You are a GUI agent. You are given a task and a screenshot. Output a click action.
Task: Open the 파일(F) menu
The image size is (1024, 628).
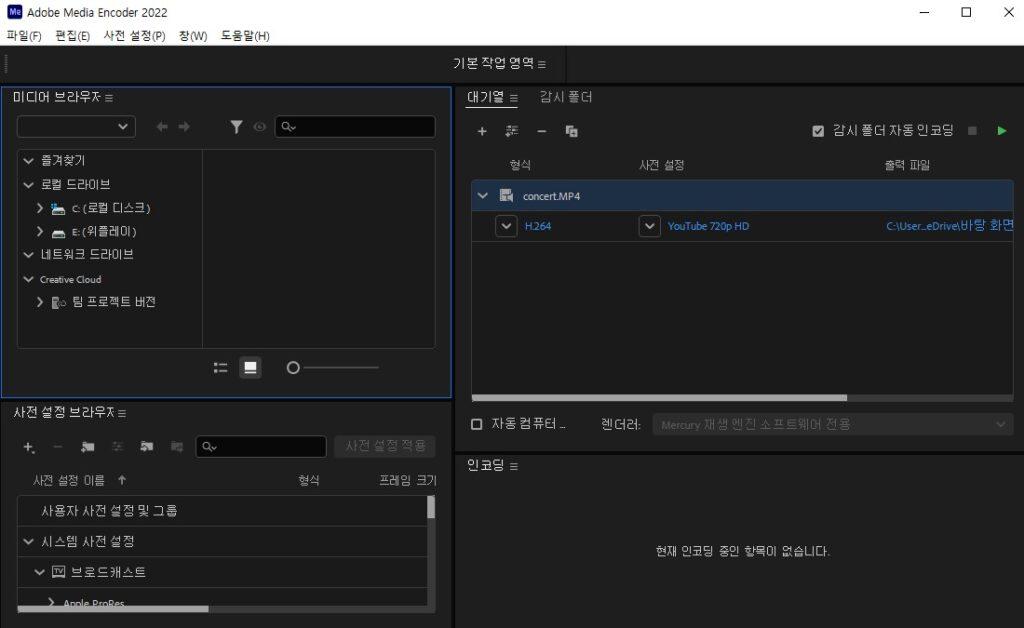(x=24, y=35)
